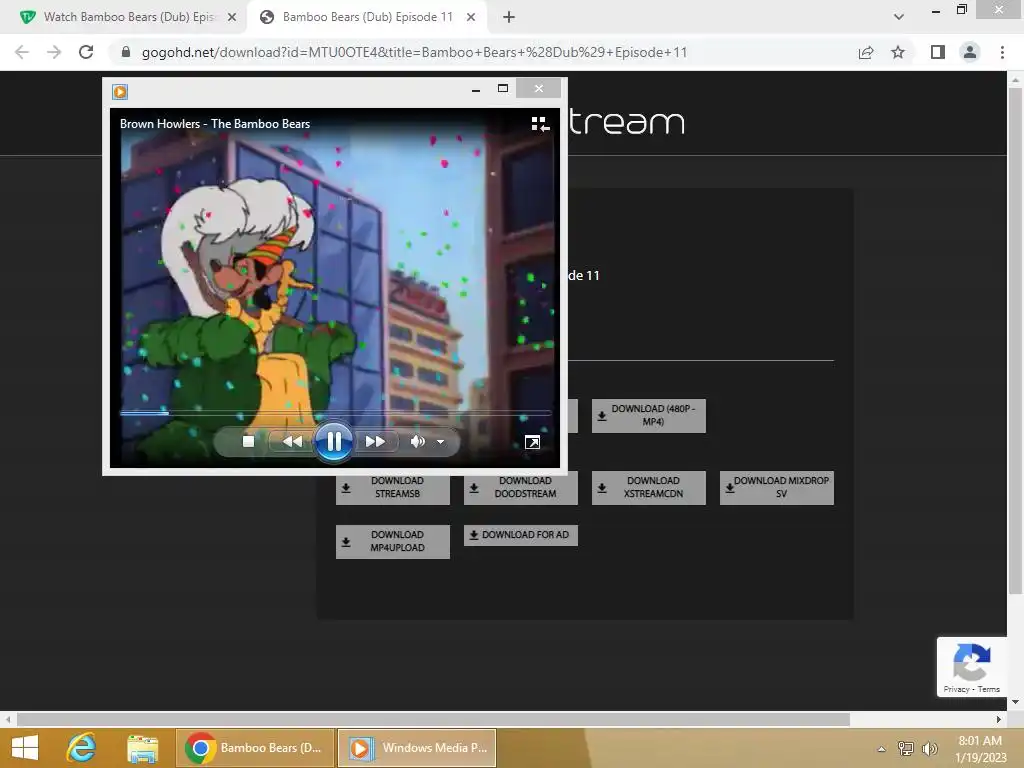Screen dimensions: 1024x768
Task: Click the fast forward next button
Action: (x=375, y=442)
